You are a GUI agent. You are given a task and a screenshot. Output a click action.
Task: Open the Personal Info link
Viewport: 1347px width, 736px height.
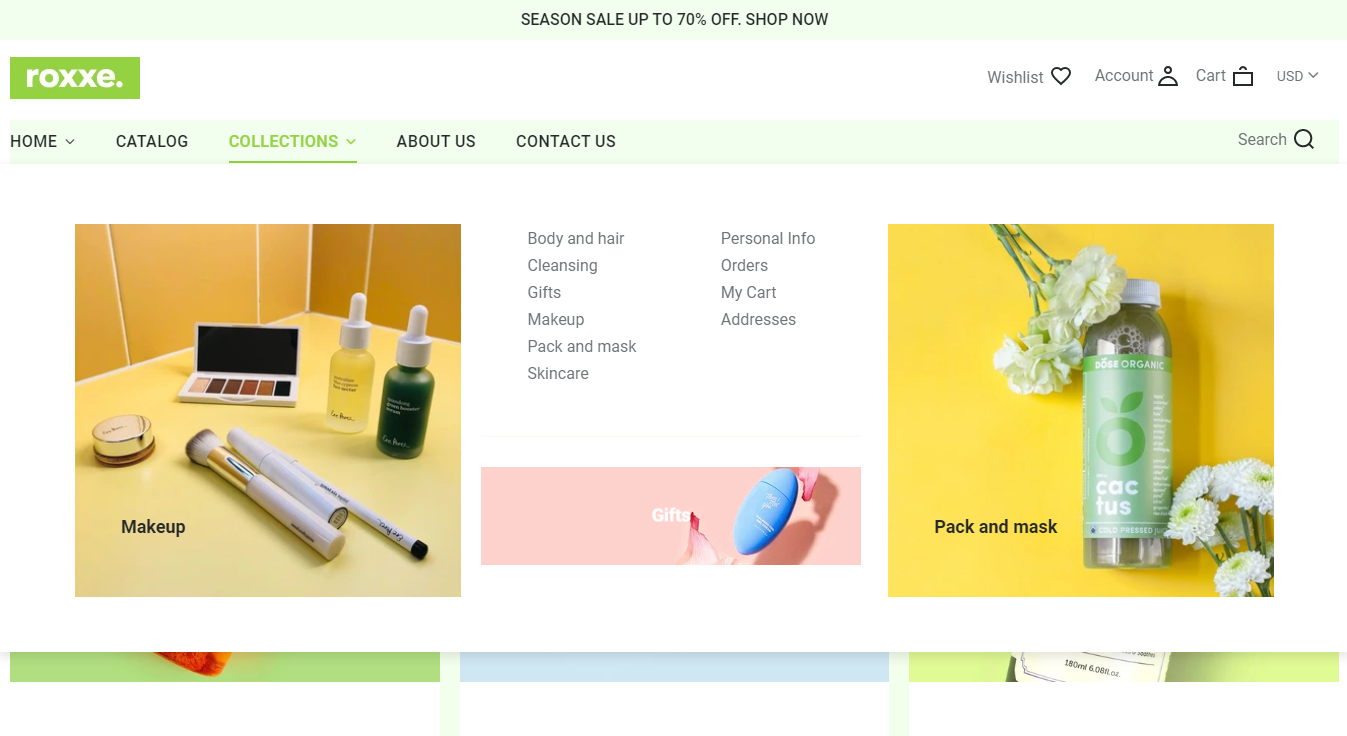coord(768,238)
